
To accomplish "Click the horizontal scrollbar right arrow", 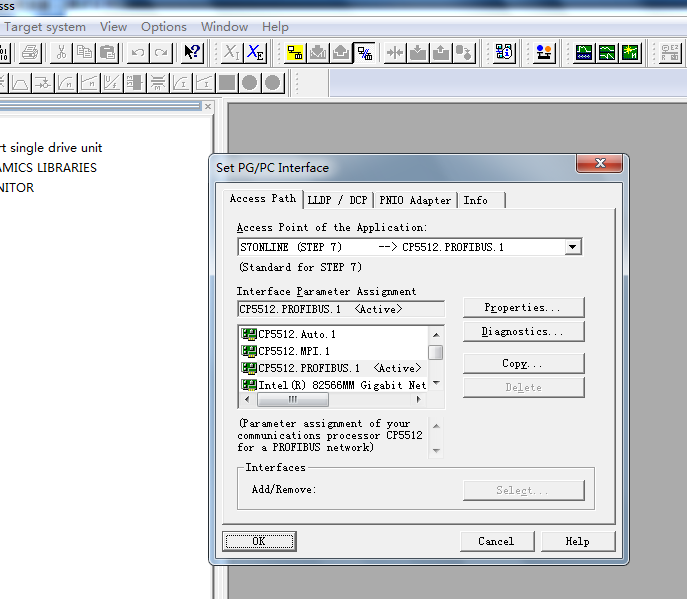I will click(x=418, y=399).
